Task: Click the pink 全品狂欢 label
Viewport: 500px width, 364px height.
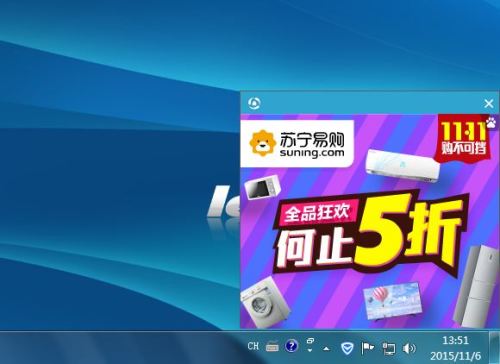Action: coord(316,212)
